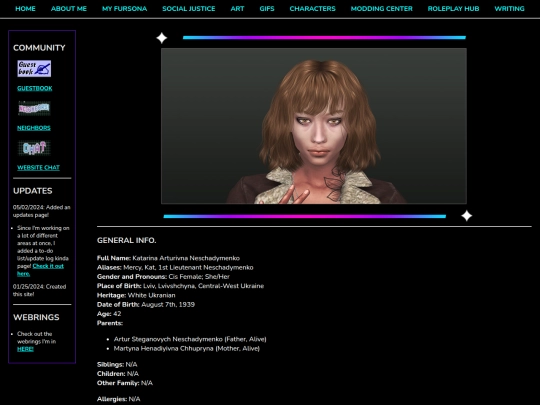The height and width of the screenshot is (405, 540).
Task: Click the Chat pixel badge icon
Action: [34, 148]
